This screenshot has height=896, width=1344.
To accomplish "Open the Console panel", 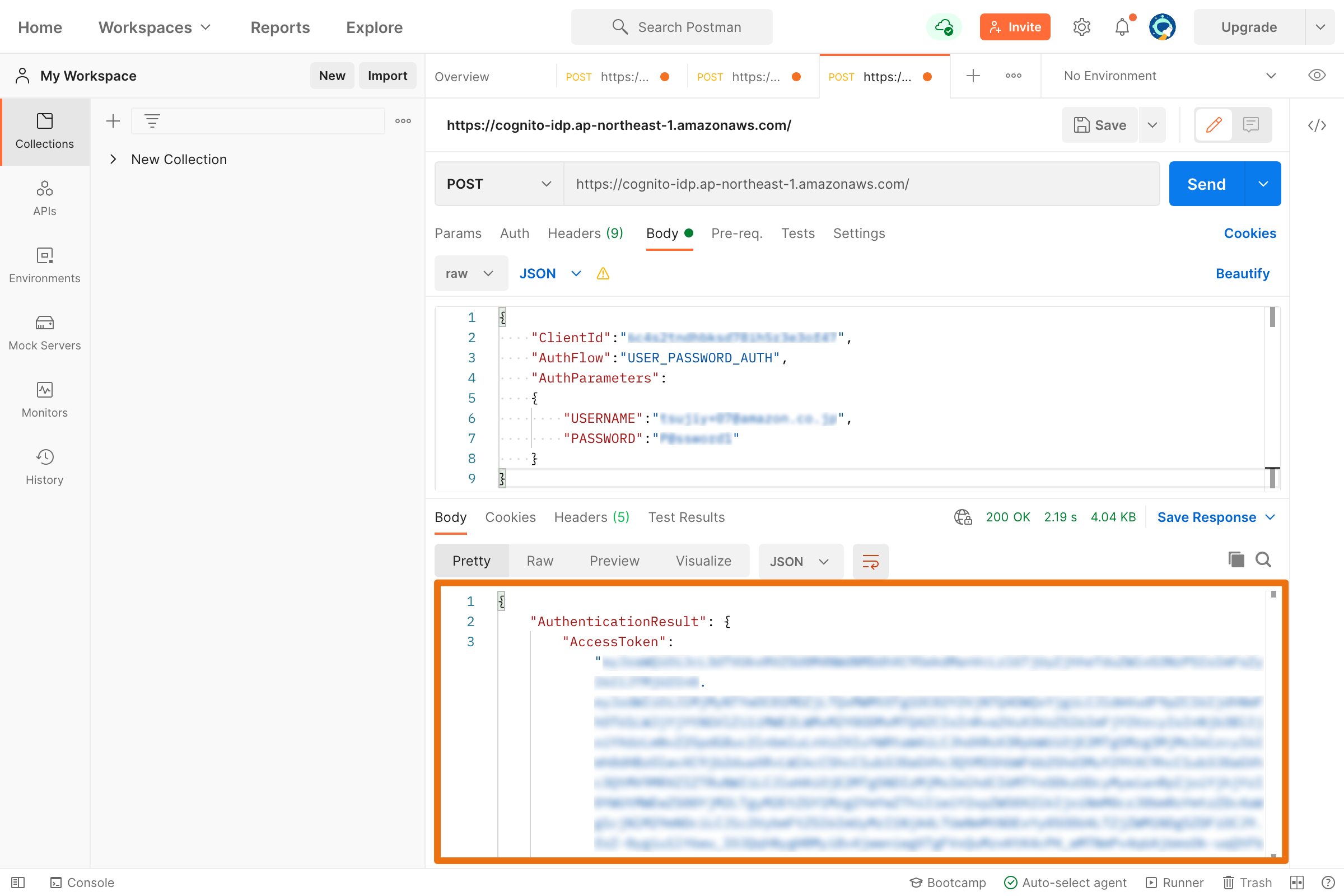I will 82,883.
